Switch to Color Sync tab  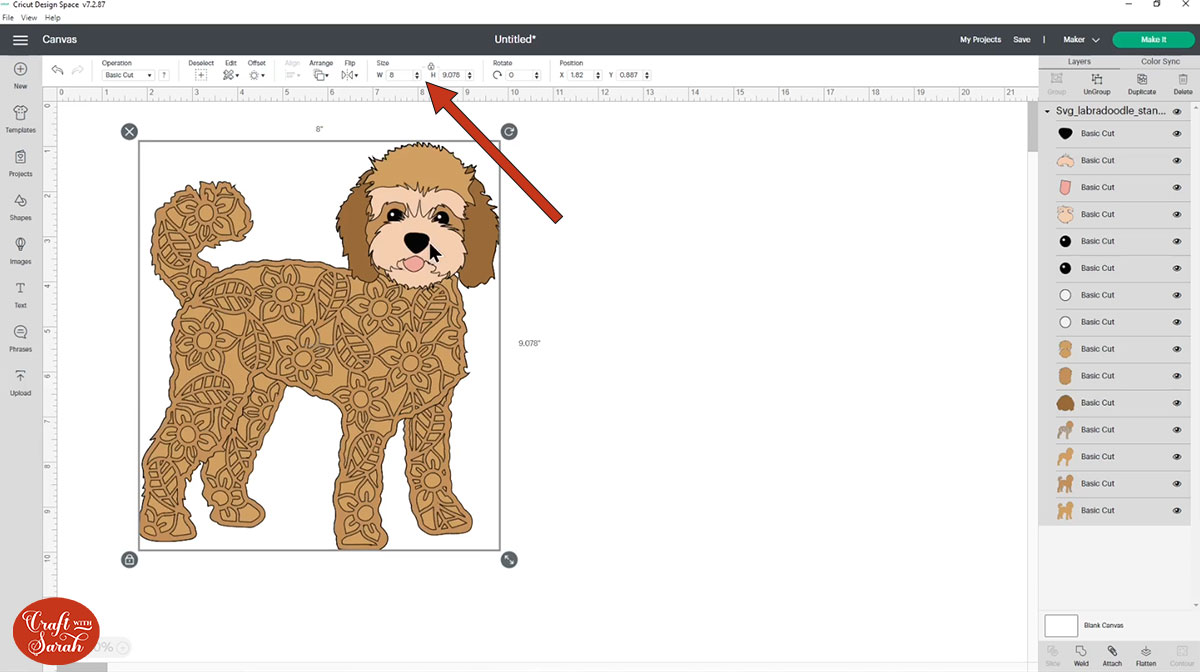pos(1160,61)
